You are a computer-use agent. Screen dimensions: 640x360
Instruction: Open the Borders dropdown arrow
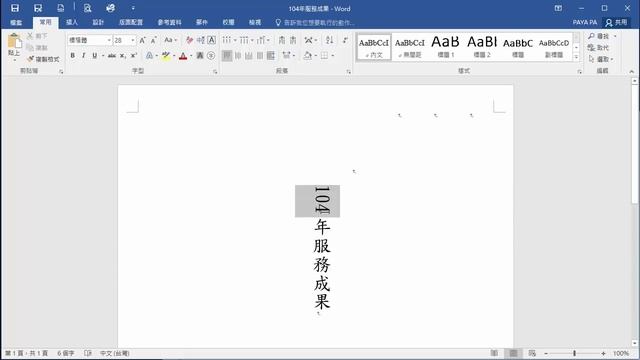[x=333, y=56]
